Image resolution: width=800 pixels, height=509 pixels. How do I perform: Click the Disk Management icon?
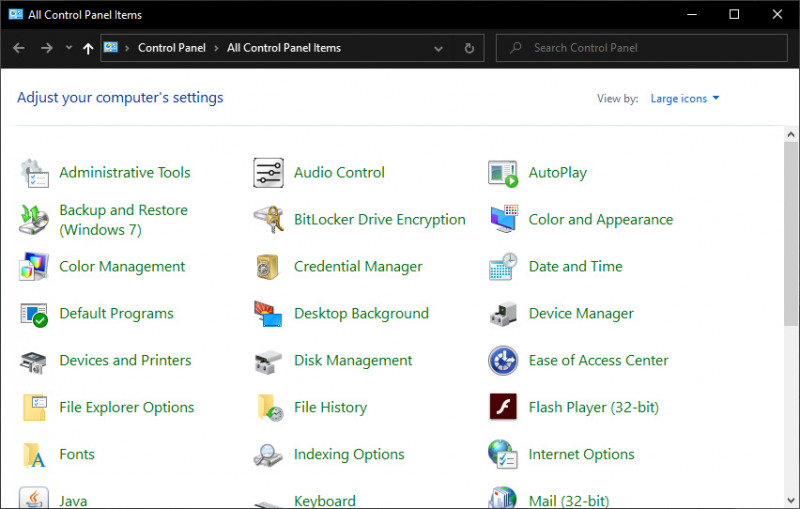[x=268, y=362]
